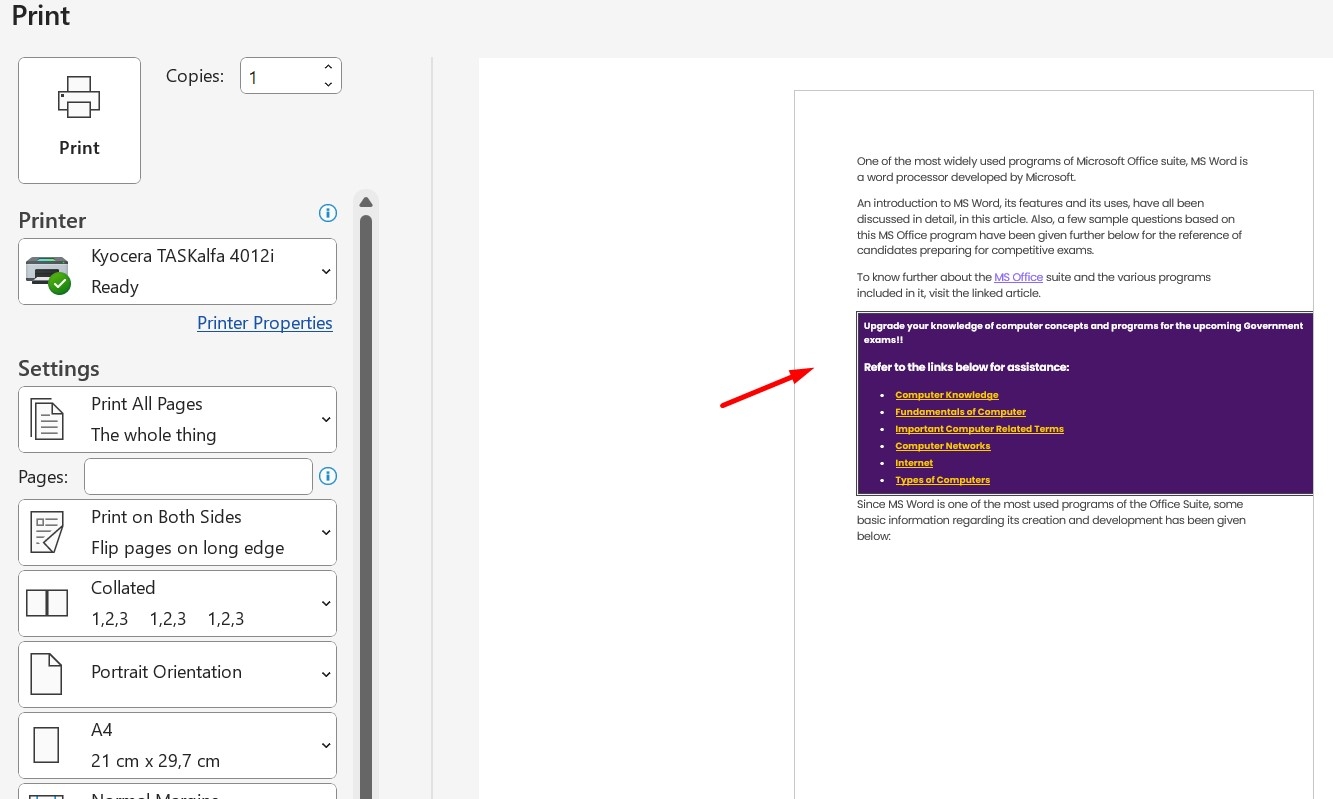1333x799 pixels.
Task: Click the '21 cm x 29,7 cm' text
Action: (155, 761)
